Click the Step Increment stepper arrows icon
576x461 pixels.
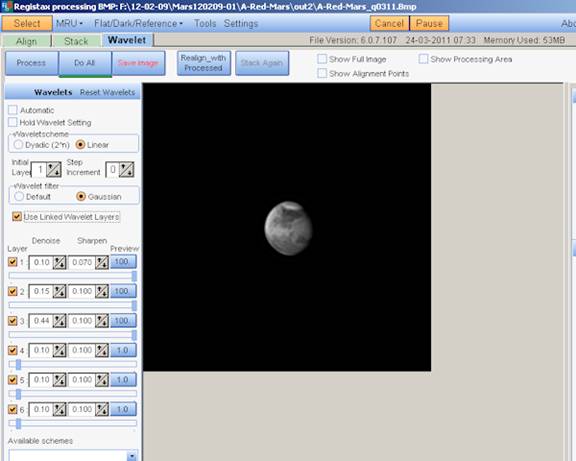click(x=126, y=170)
